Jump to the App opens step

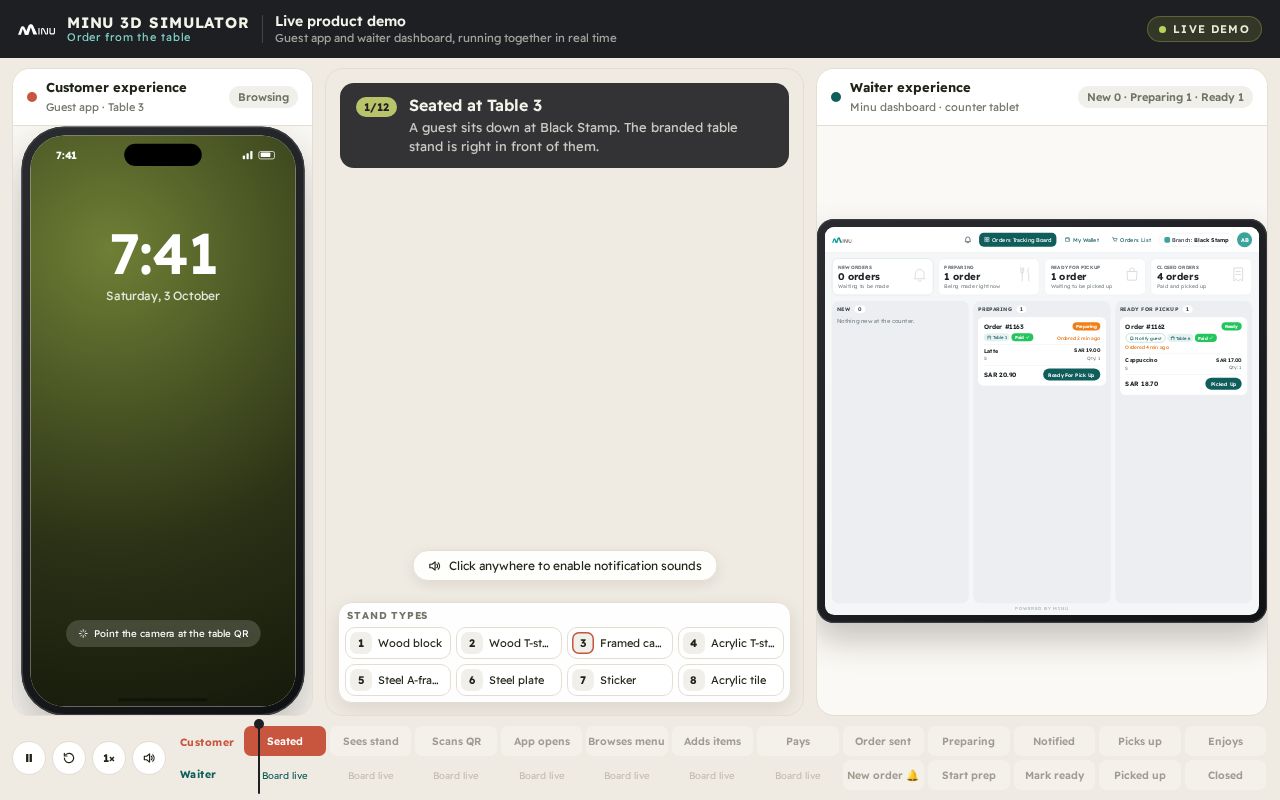pos(542,741)
